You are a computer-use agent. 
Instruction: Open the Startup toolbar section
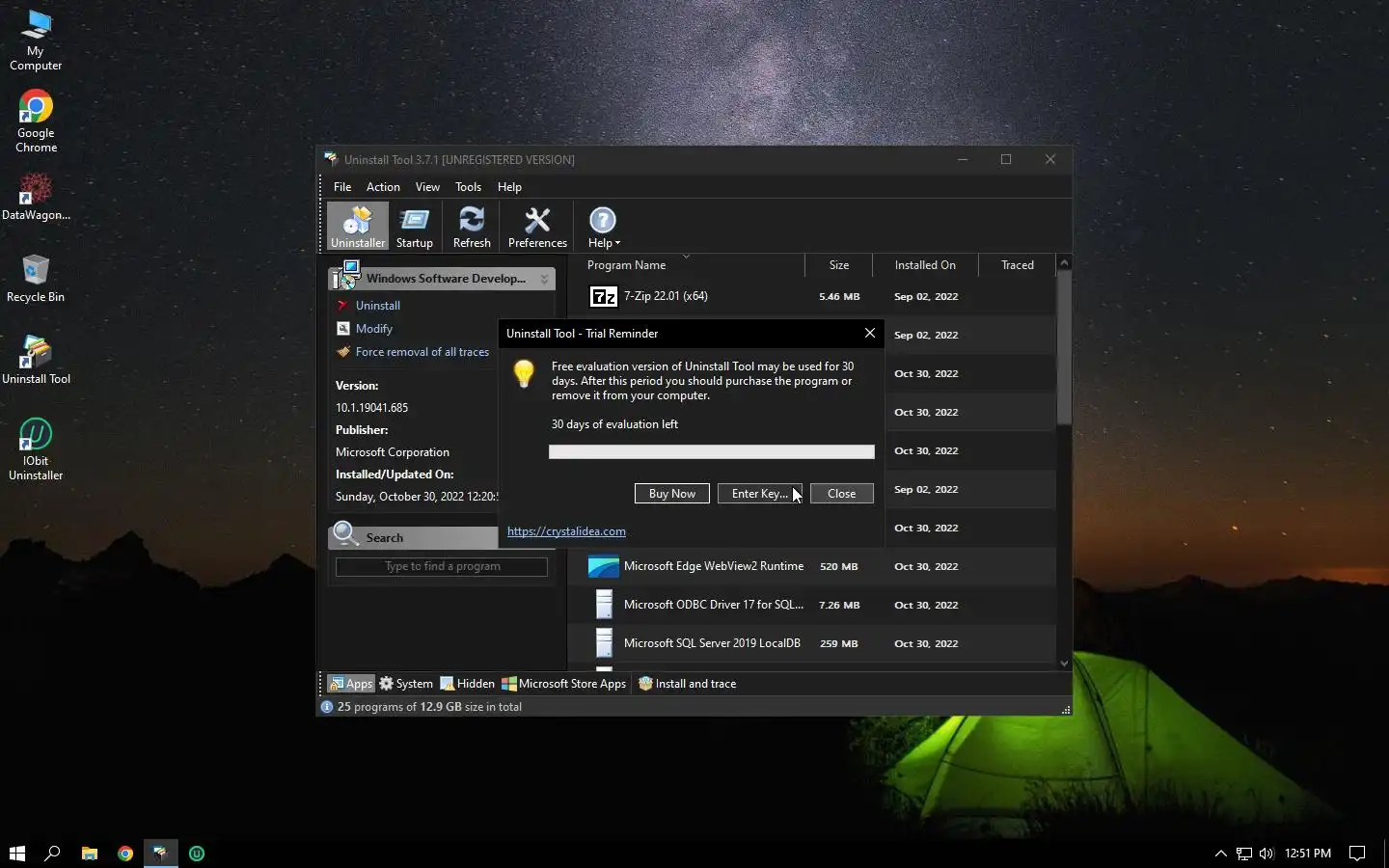point(415,227)
